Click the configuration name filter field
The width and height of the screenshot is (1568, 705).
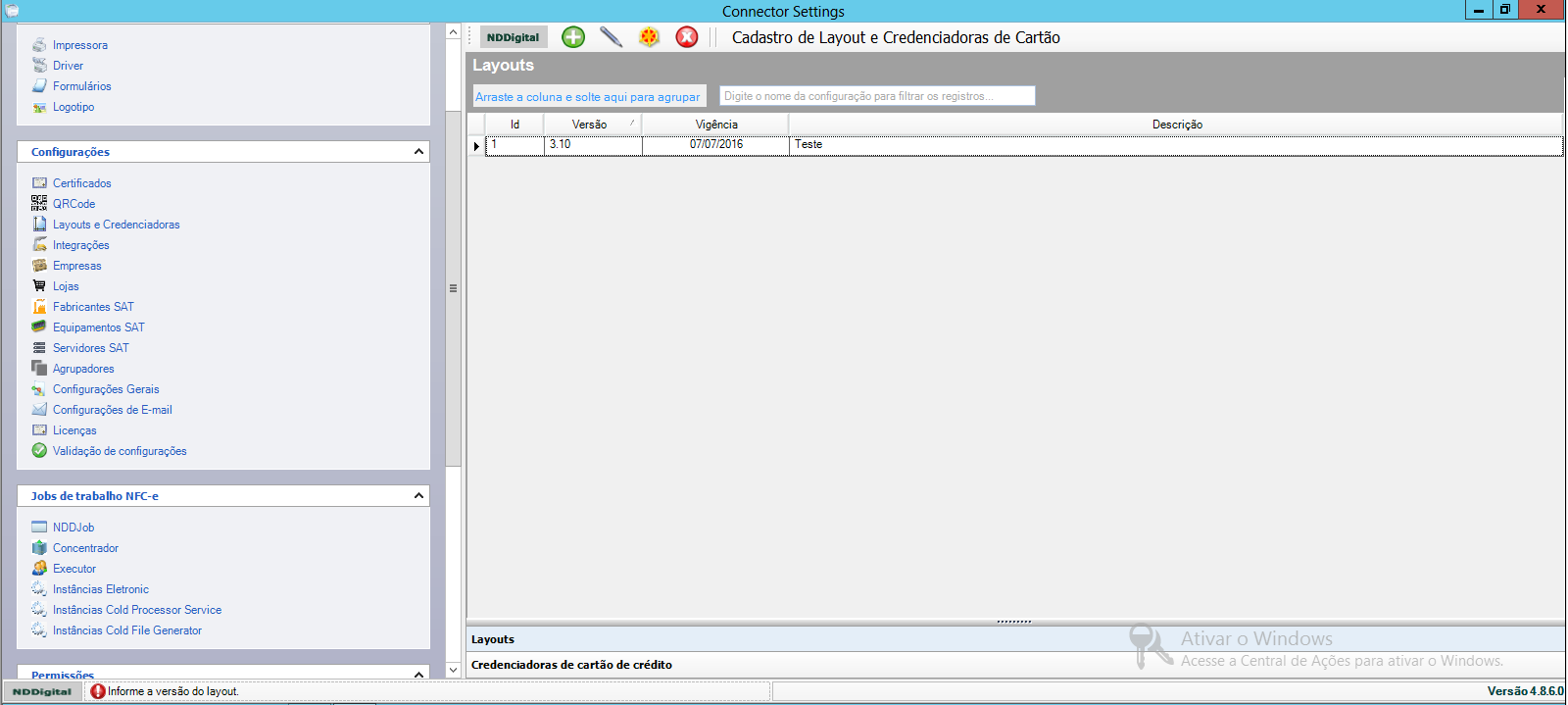point(876,96)
